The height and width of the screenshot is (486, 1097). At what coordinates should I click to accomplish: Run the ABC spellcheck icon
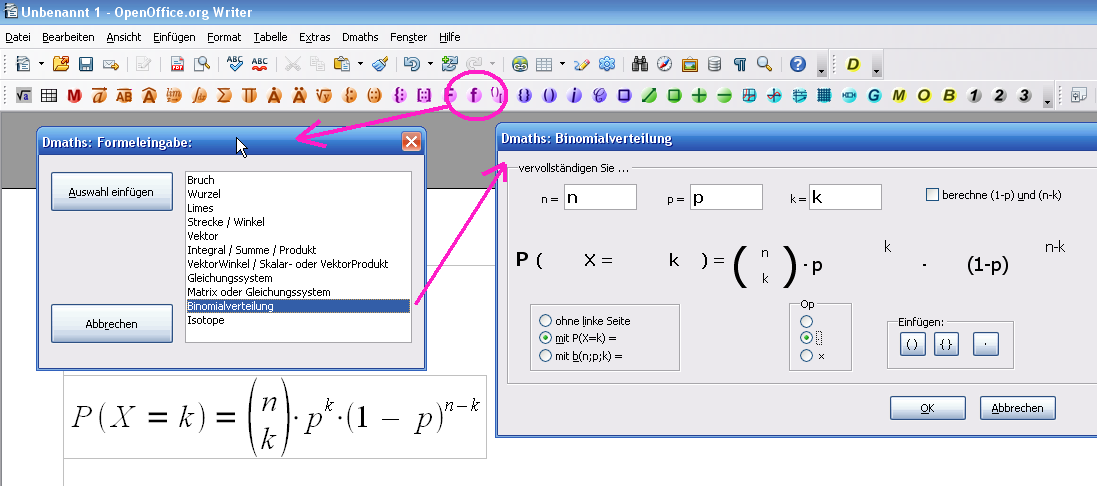[x=234, y=64]
